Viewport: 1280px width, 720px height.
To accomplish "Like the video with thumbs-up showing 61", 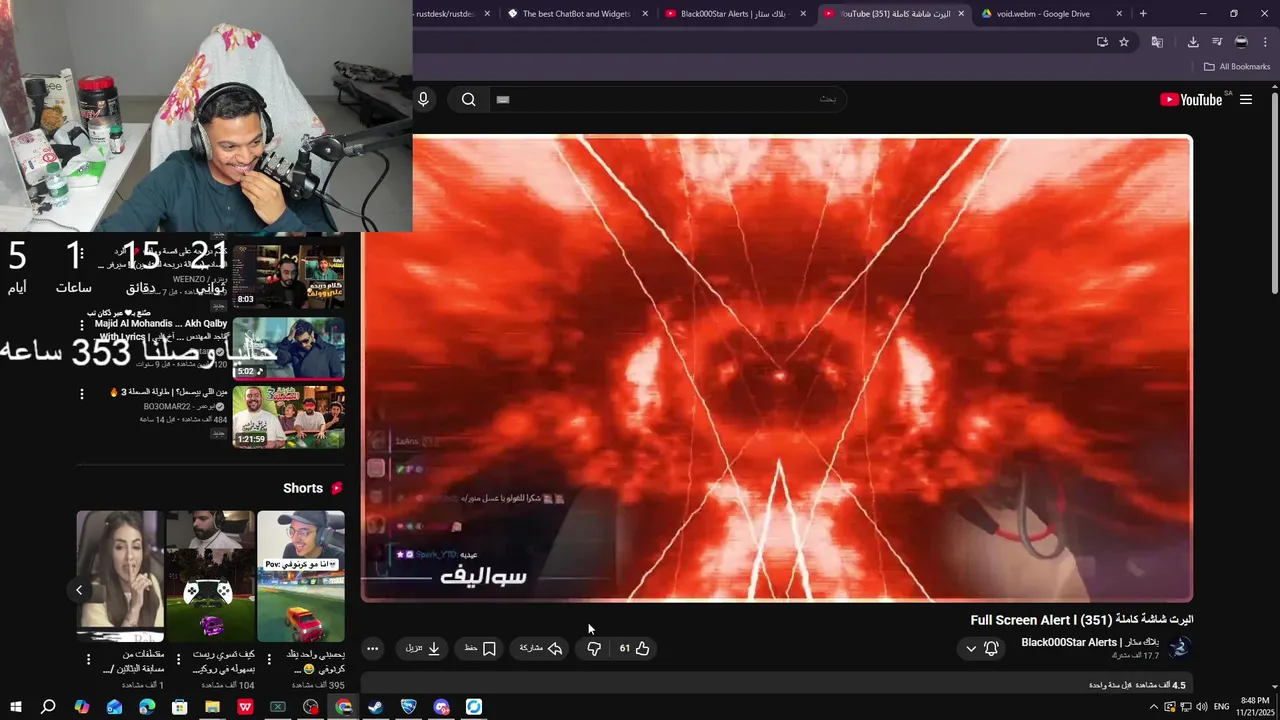I will (x=634, y=648).
